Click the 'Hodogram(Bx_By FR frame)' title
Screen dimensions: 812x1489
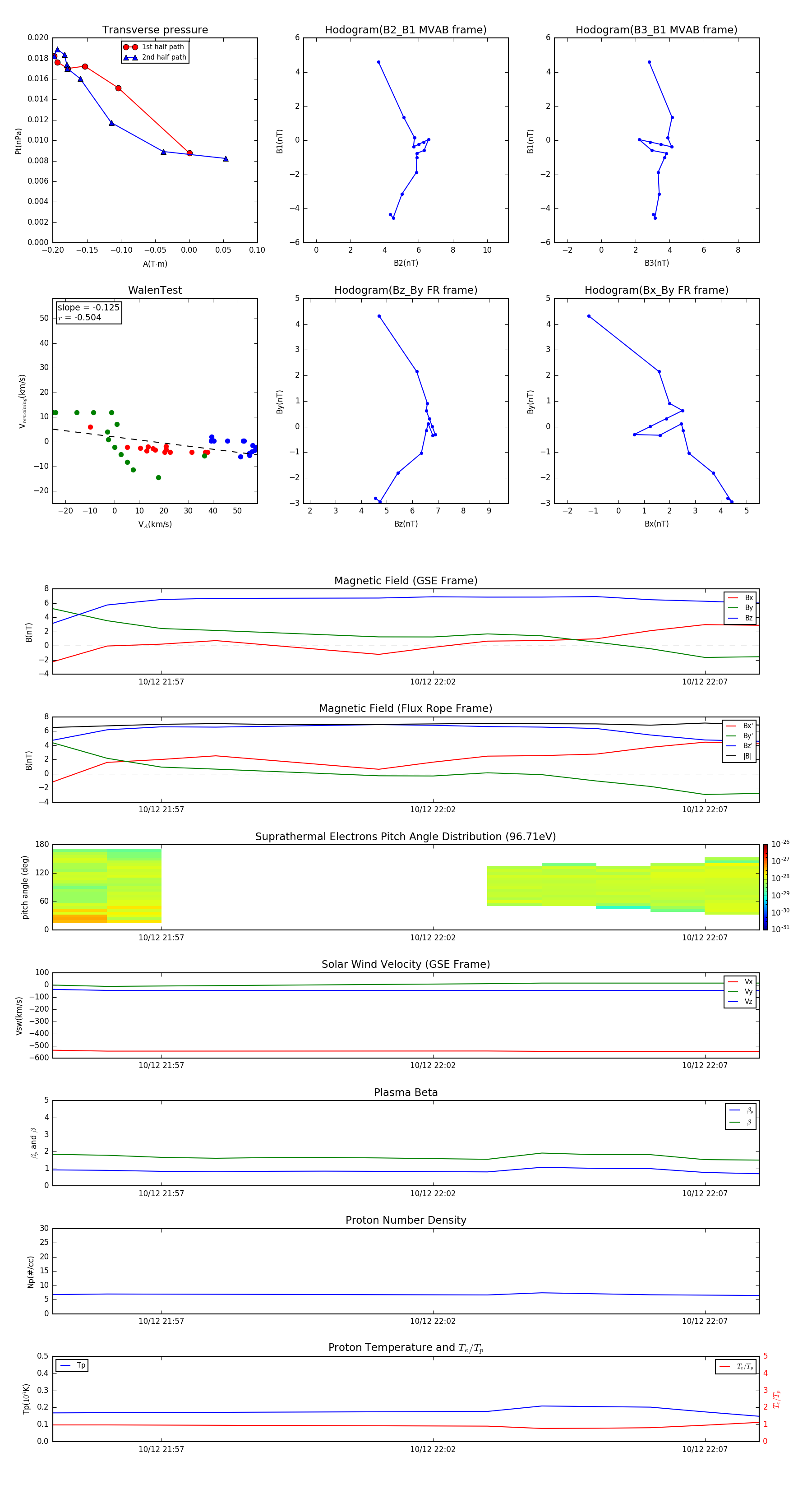coord(656,290)
